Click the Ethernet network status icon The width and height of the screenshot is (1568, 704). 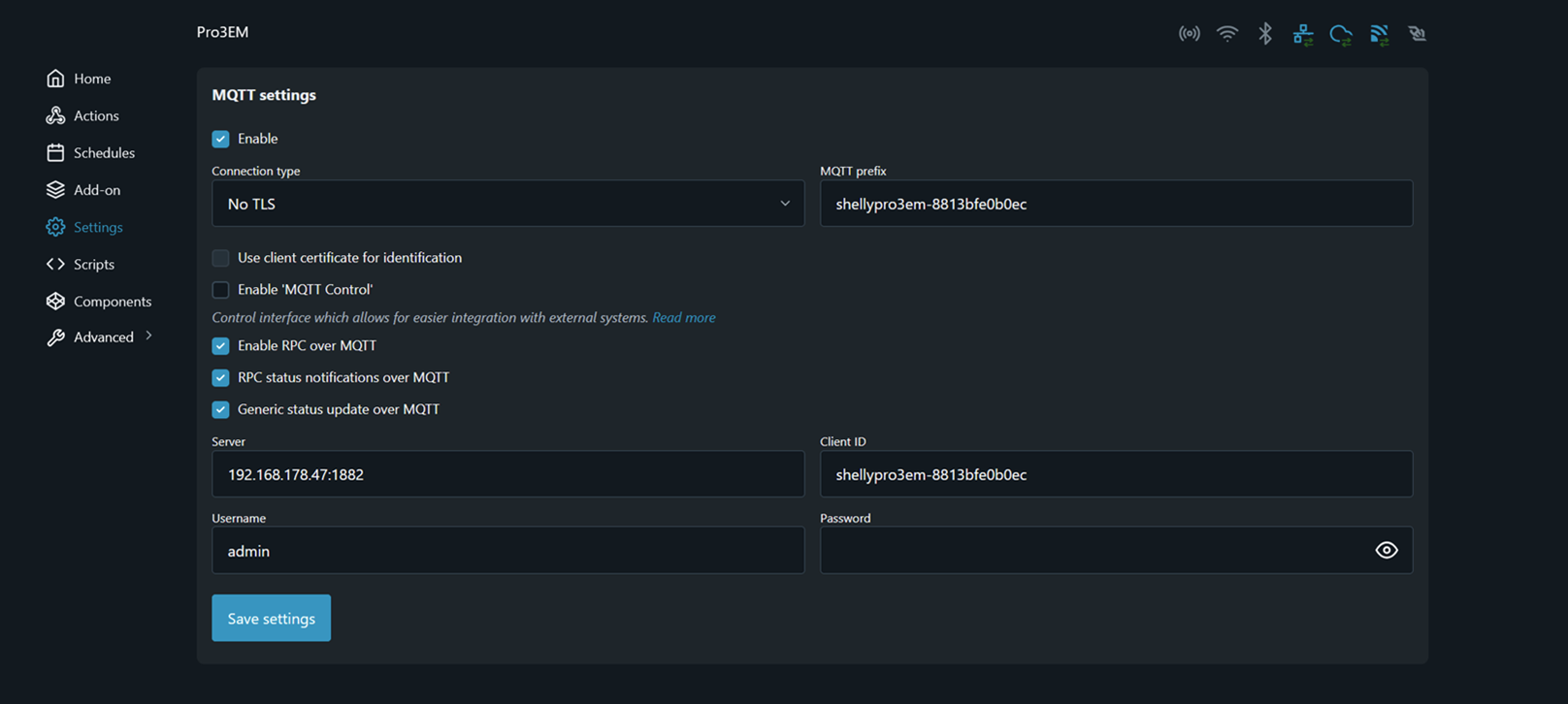pyautogui.click(x=1303, y=34)
